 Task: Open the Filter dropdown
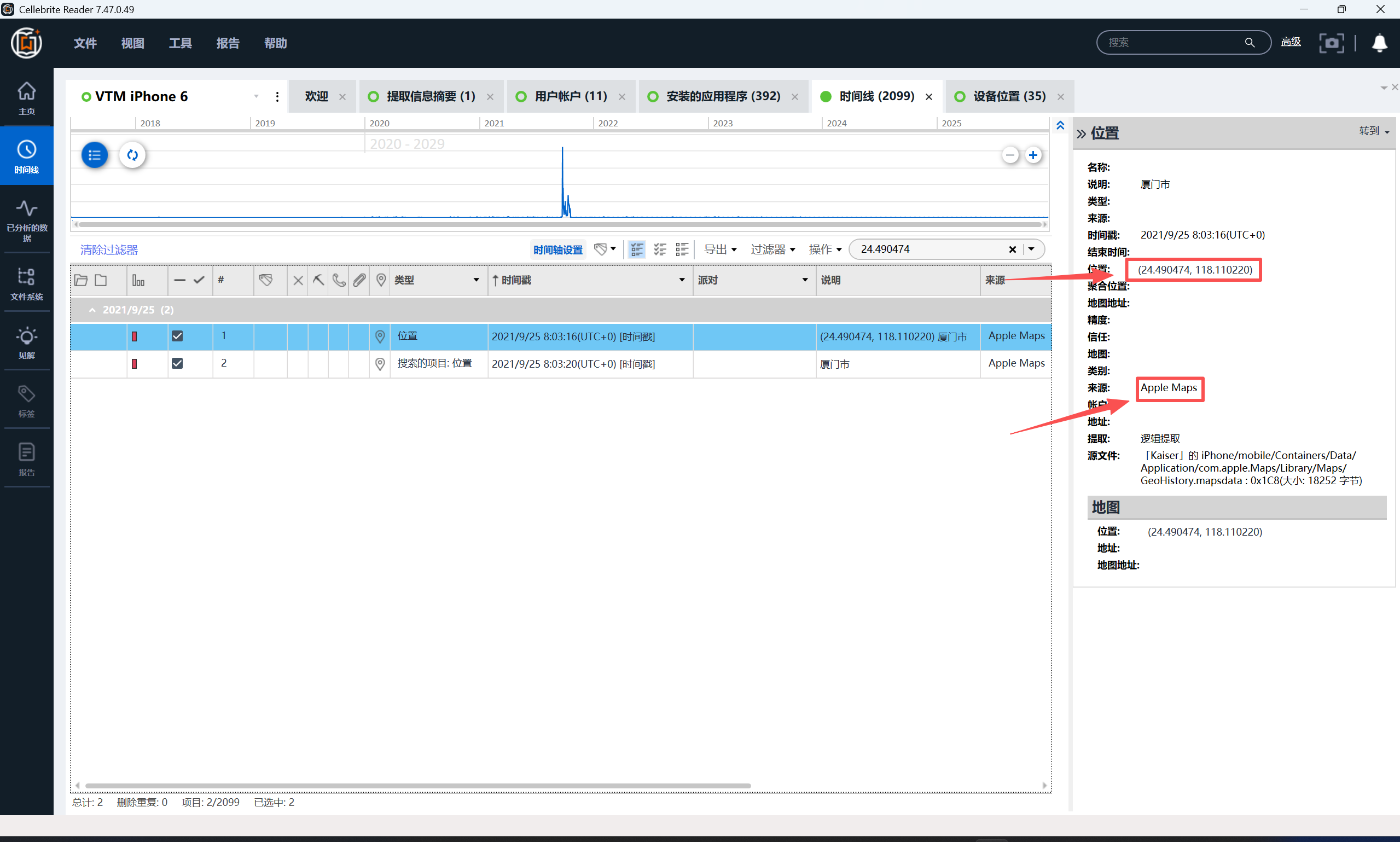tap(772, 249)
